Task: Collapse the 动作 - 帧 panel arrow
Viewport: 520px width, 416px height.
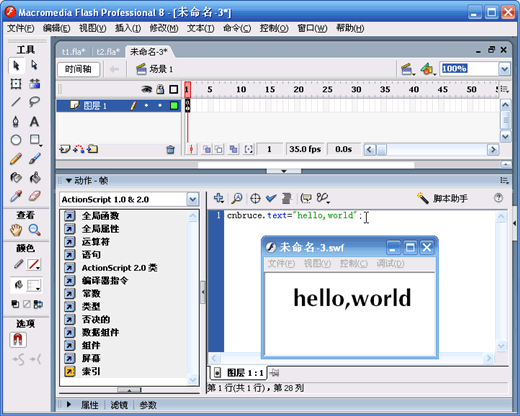Action: 69,181
